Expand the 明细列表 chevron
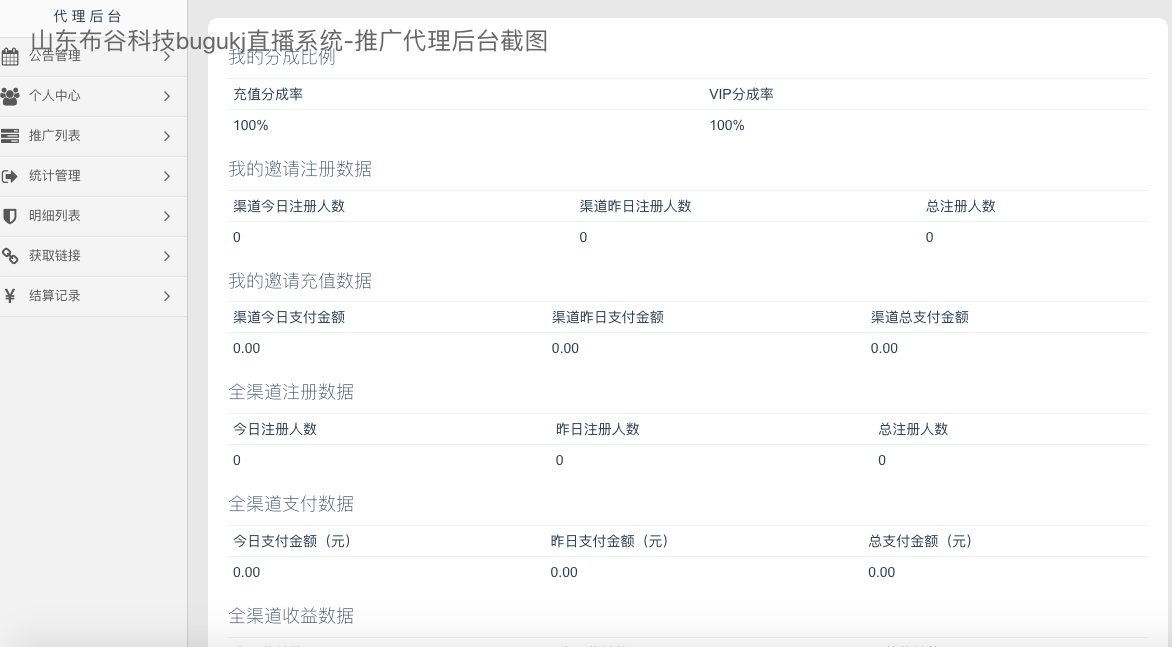This screenshot has width=1172, height=647. tap(167, 216)
